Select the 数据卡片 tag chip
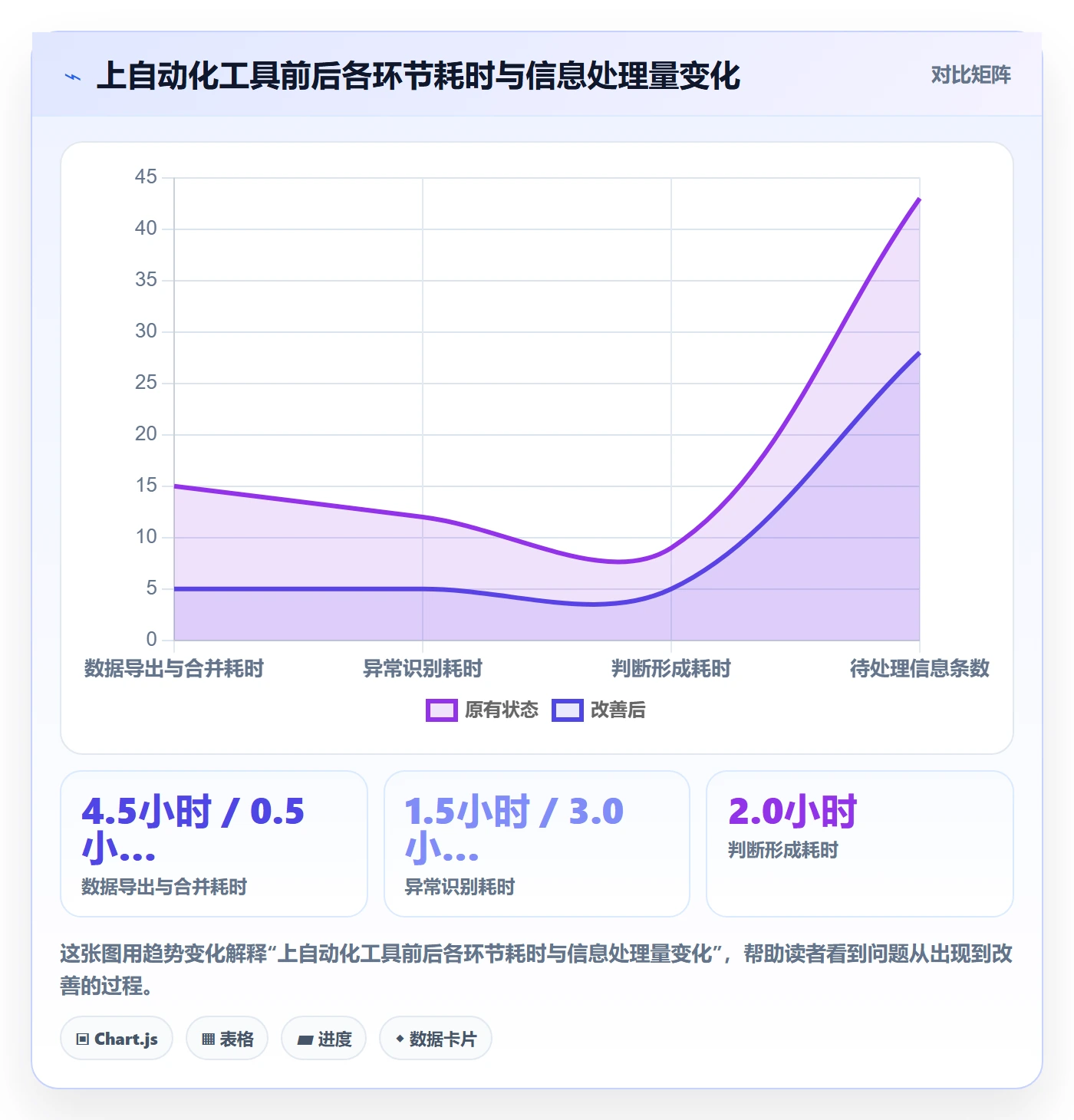Viewport: 1074px width, 1120px height. [x=436, y=1039]
